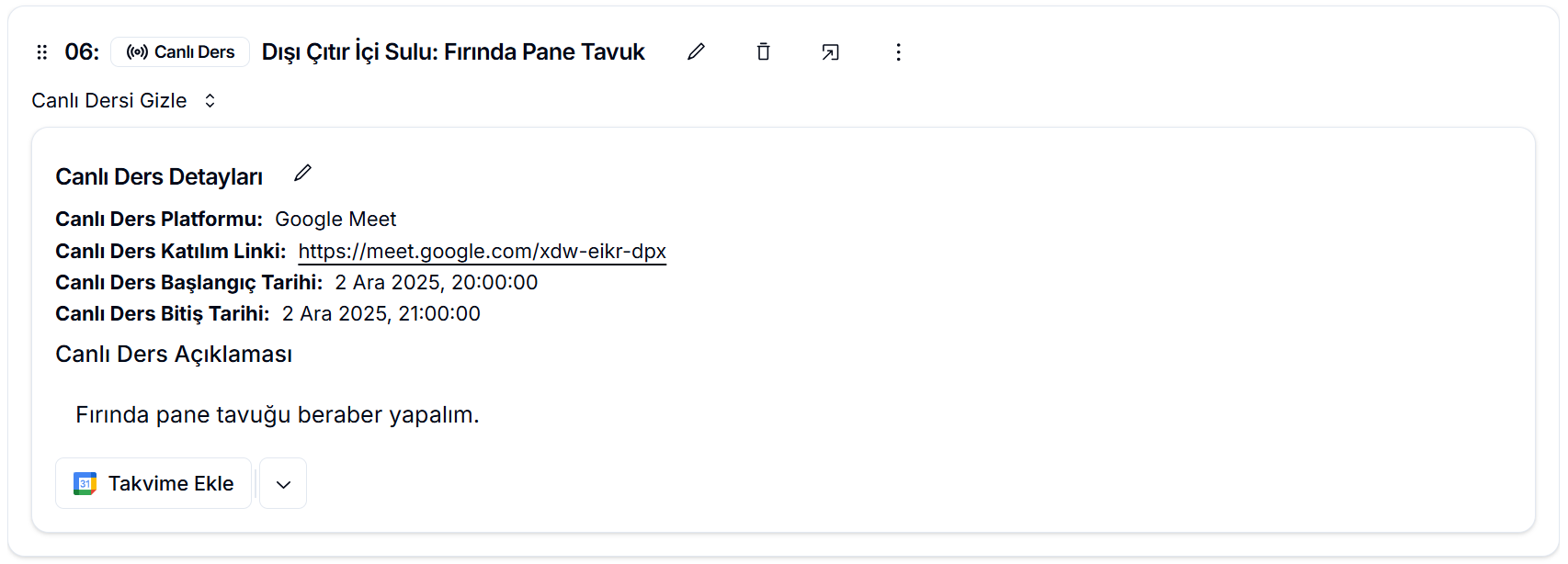Click the lesson title Fırında Pane Tavuk

click(x=453, y=52)
